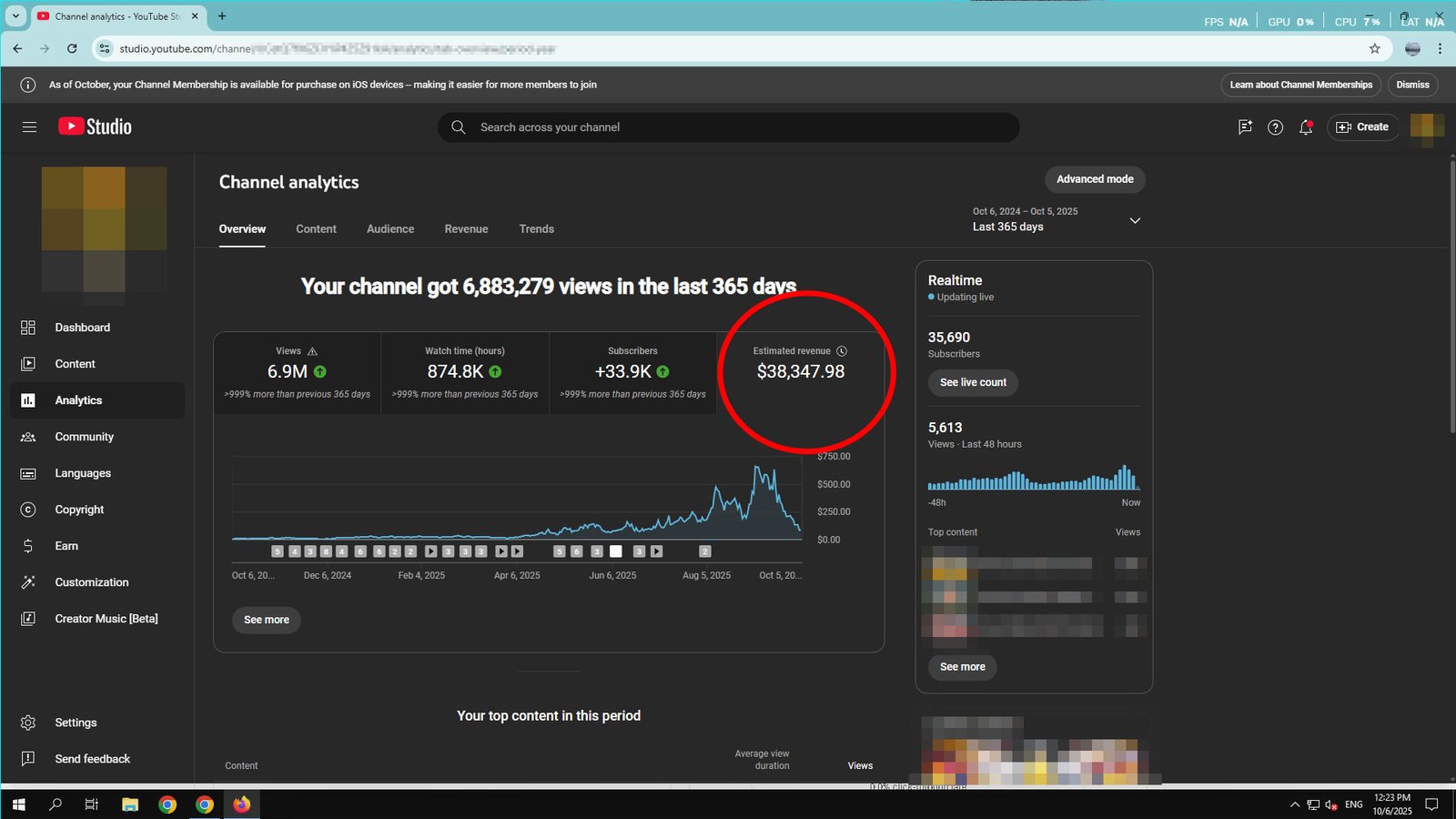
Task: Click See live count for subscribers
Action: tap(973, 382)
